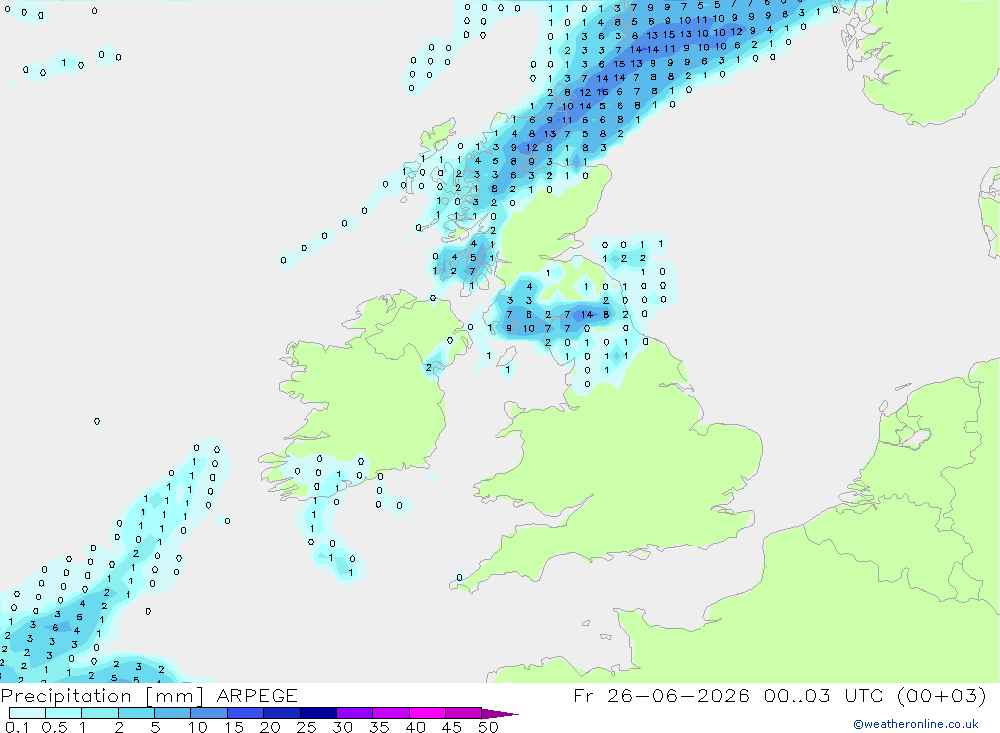Select the 25 to 30 mm legend swatch
This screenshot has width=1000, height=733.
point(318,713)
